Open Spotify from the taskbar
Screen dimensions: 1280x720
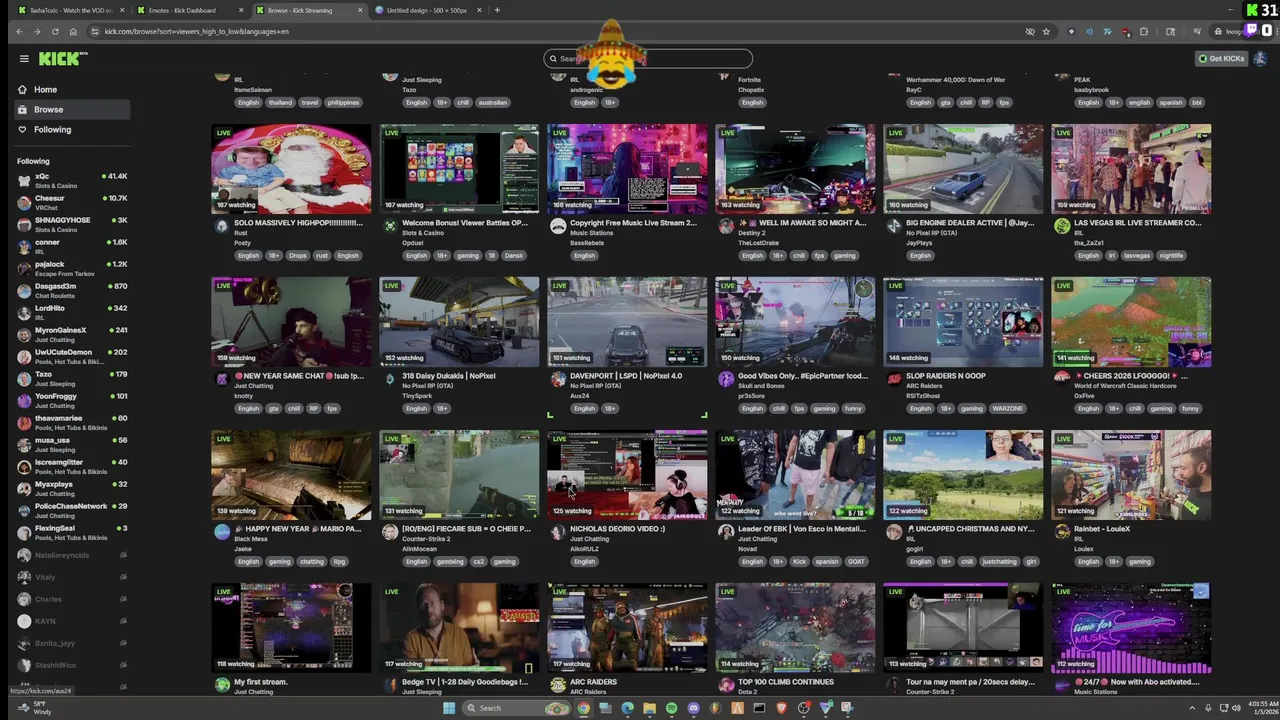[x=671, y=708]
